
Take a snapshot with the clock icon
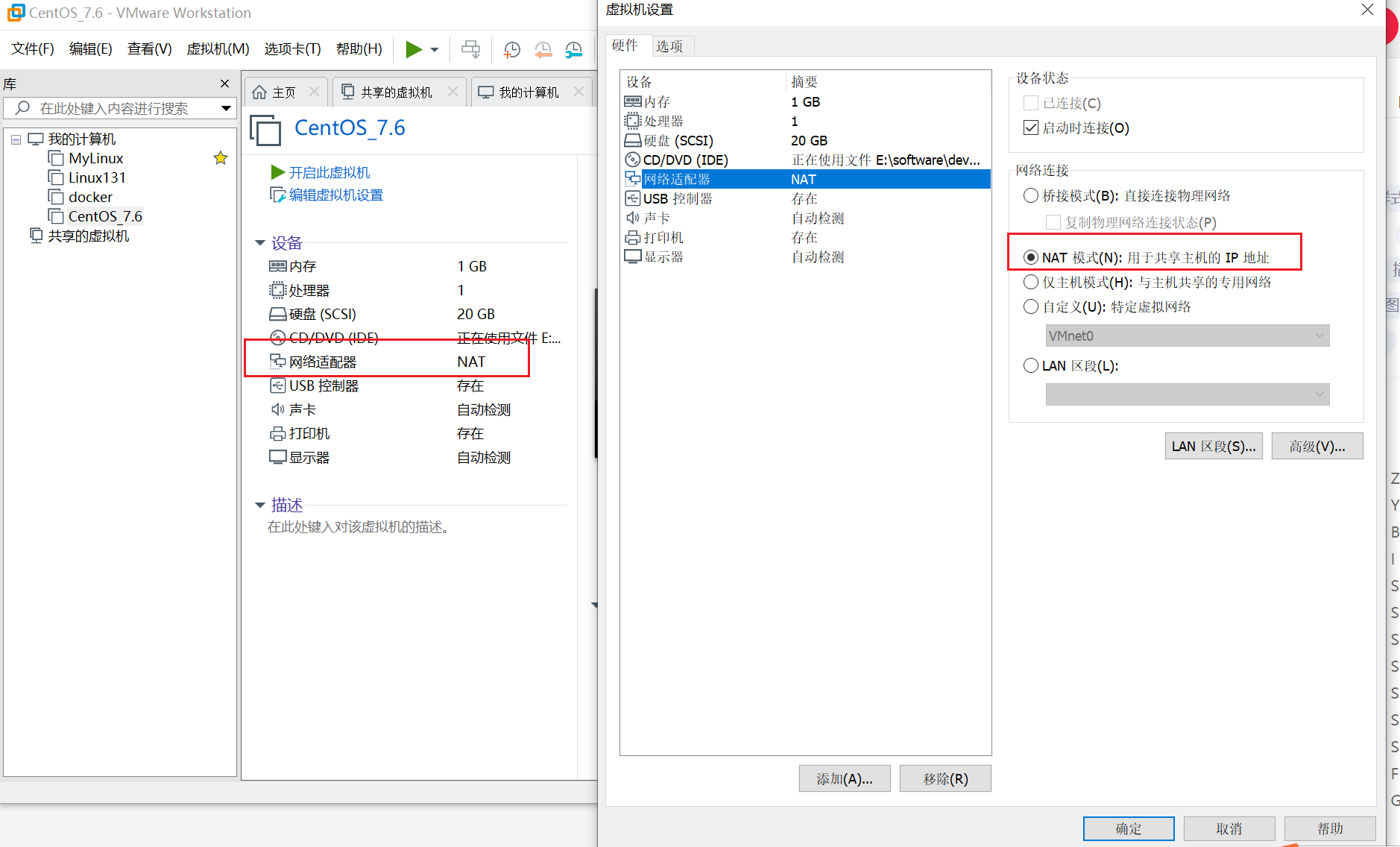tap(511, 49)
